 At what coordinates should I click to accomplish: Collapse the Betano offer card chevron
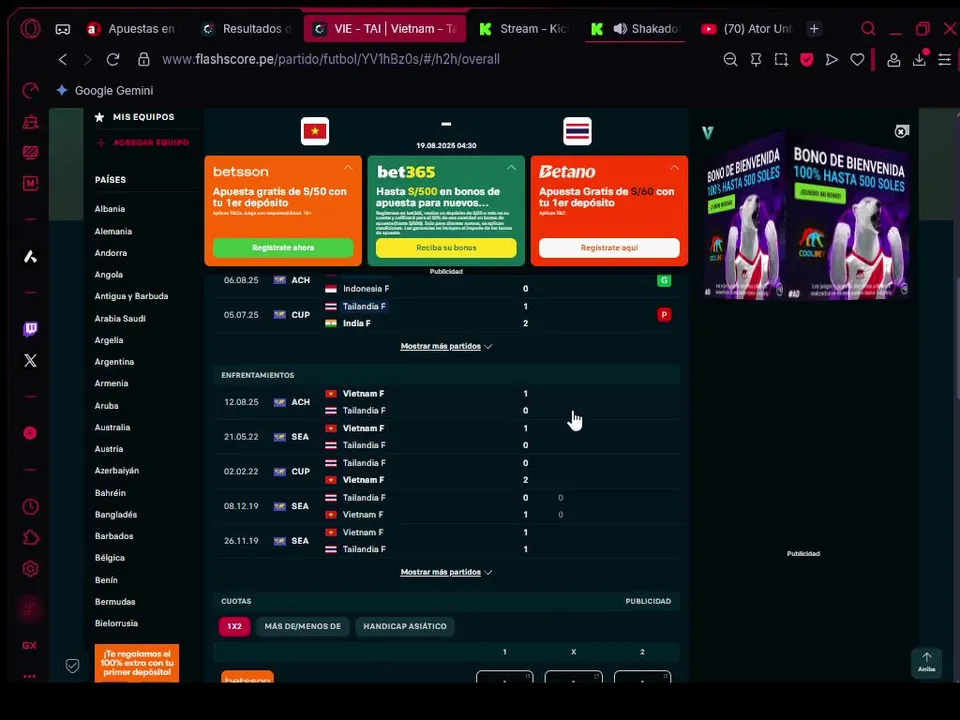[674, 168]
